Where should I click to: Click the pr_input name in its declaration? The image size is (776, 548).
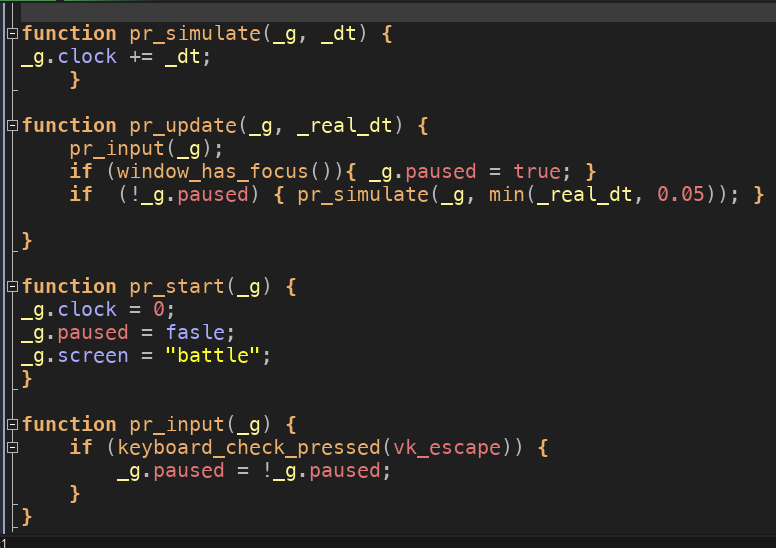[x=177, y=425]
